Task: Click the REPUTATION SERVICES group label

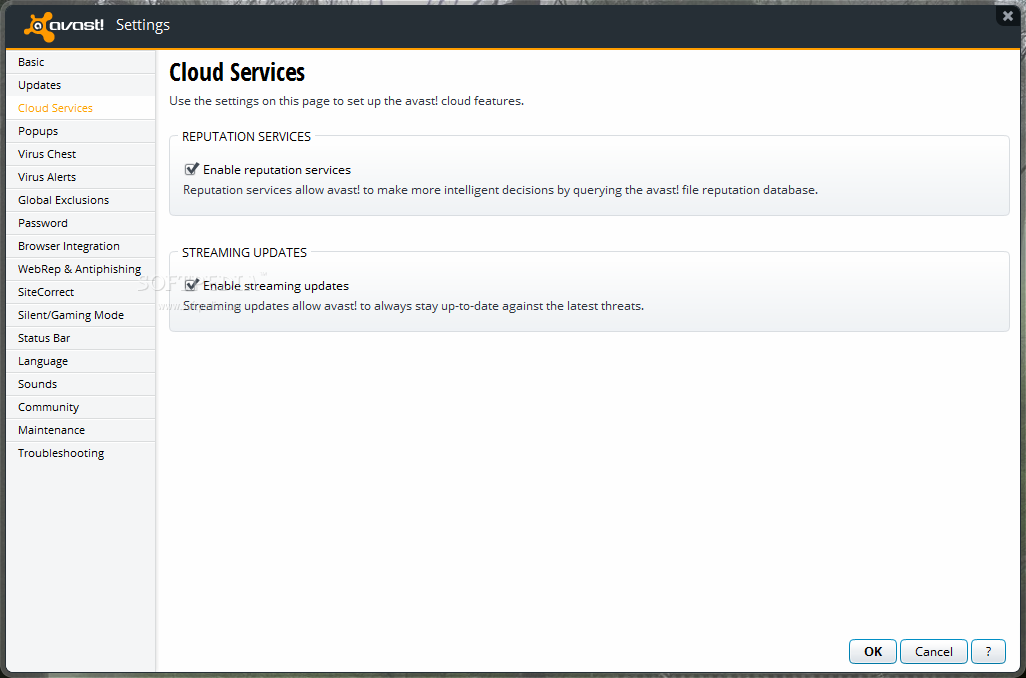Action: tap(246, 137)
